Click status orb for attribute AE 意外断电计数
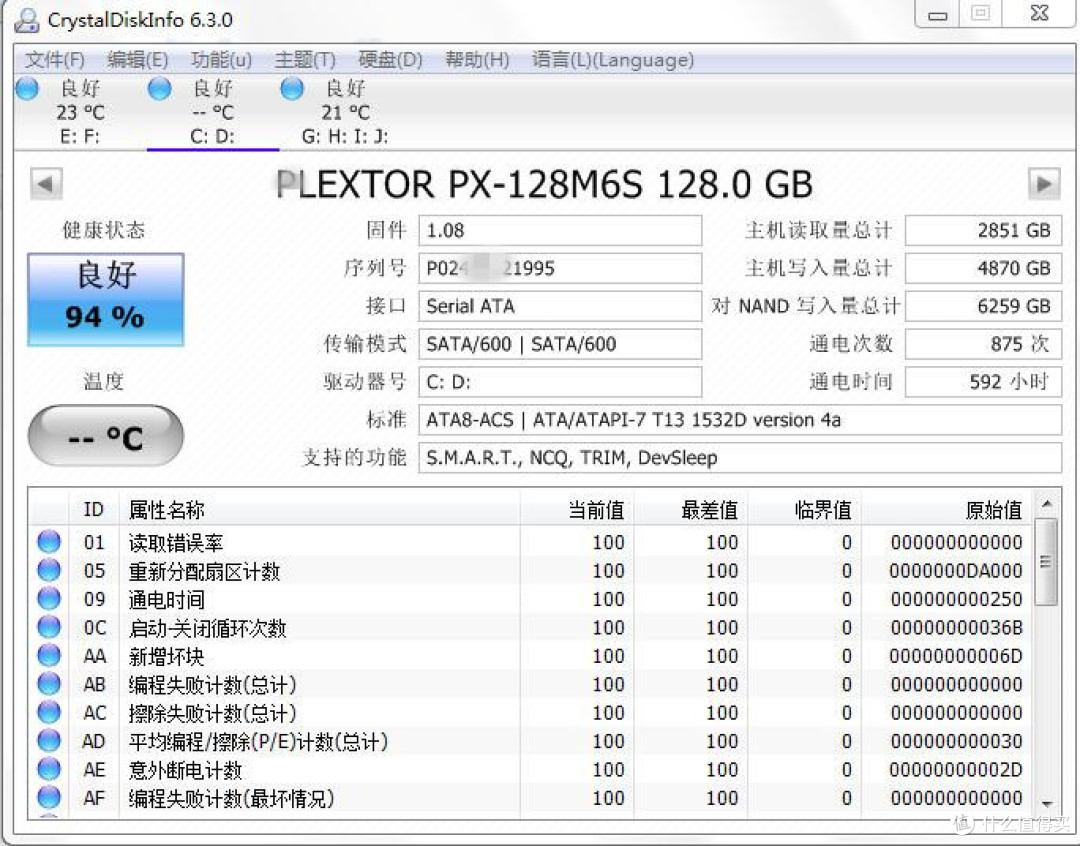Viewport: 1080px width, 846px height. (x=49, y=769)
